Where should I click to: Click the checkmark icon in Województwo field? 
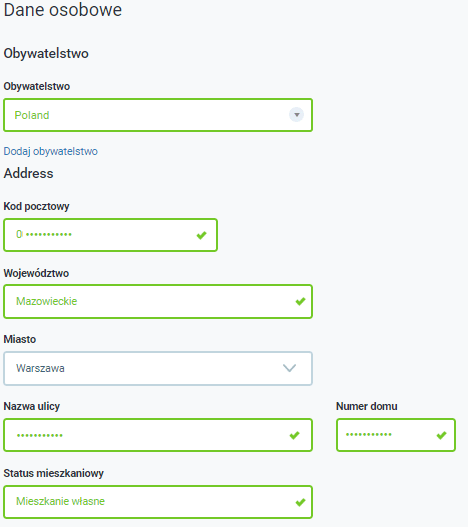[x=300, y=301]
